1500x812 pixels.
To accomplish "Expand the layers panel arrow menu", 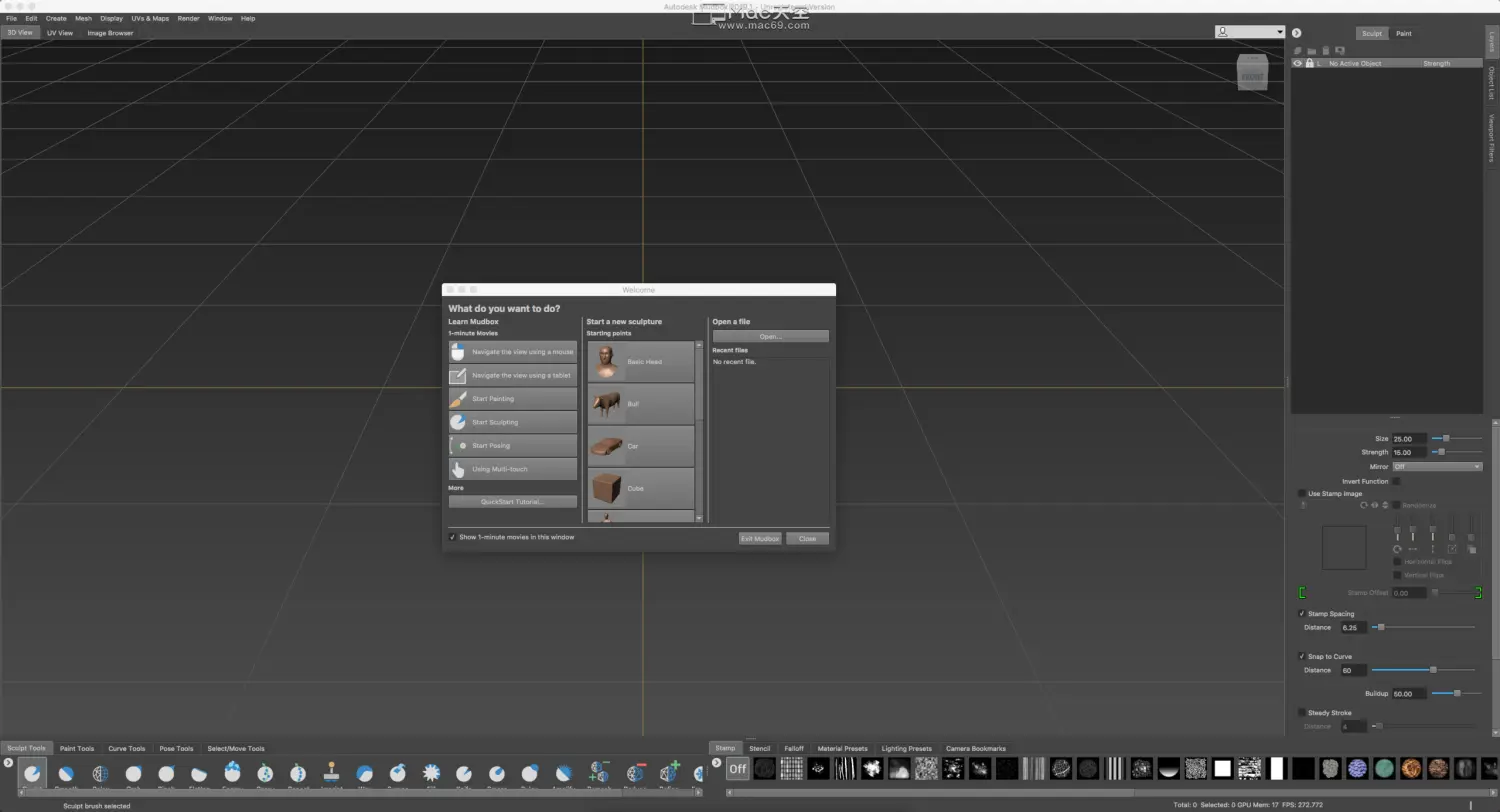I will tap(1296, 33).
